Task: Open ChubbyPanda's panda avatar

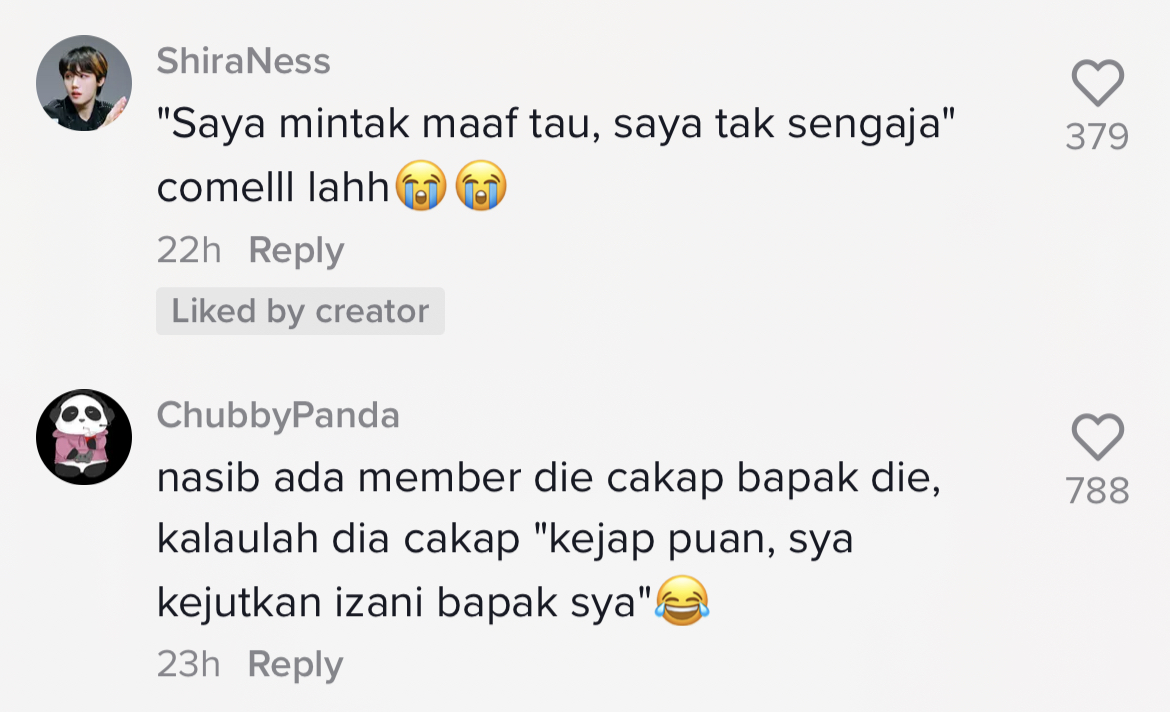Action: click(84, 437)
